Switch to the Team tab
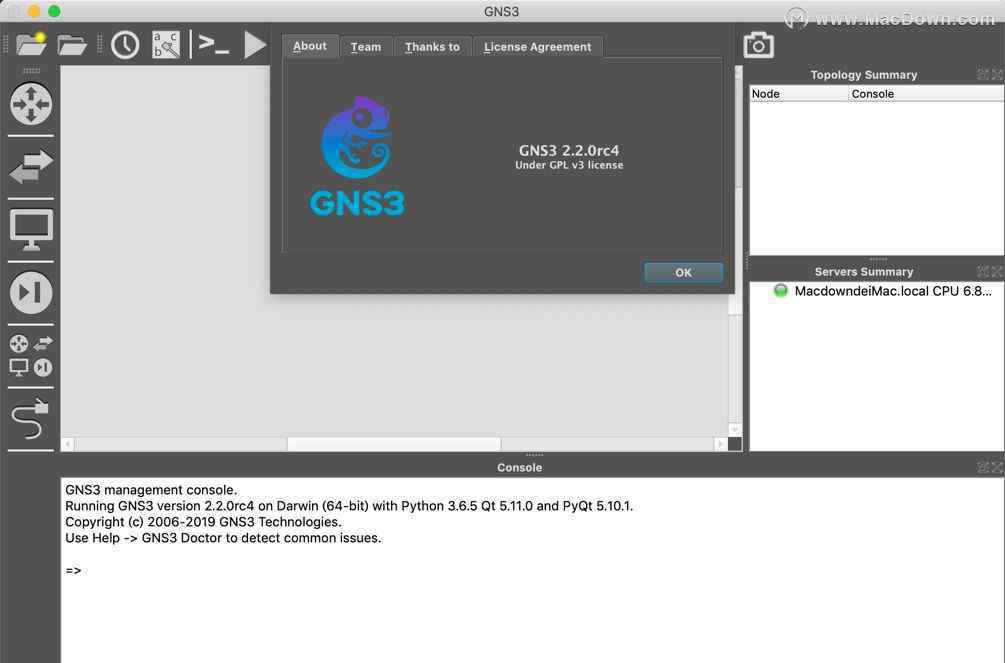This screenshot has height=663, width=1005. (366, 47)
